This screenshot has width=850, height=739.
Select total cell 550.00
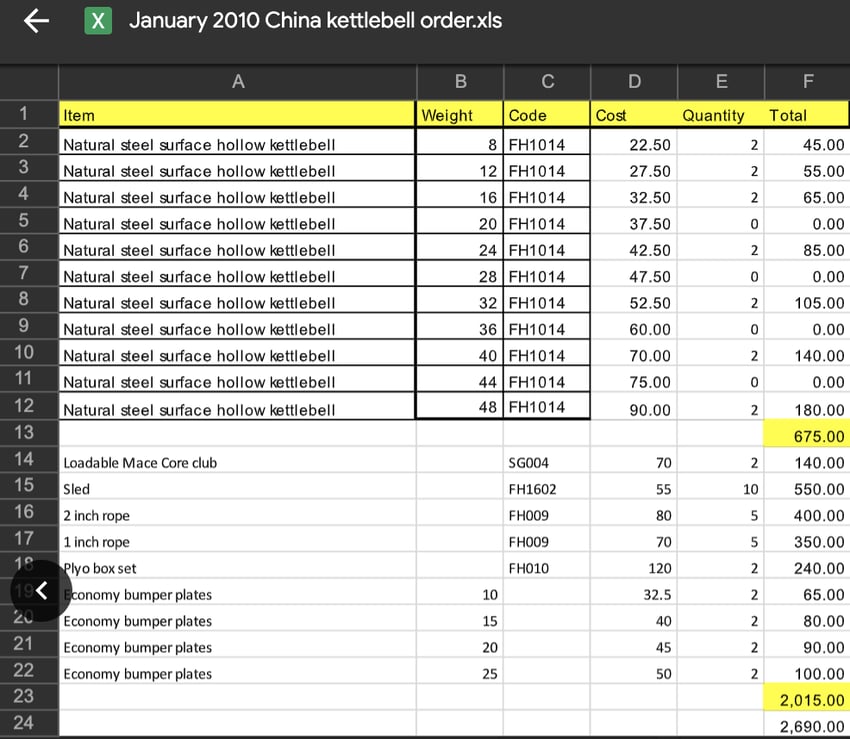(x=807, y=486)
